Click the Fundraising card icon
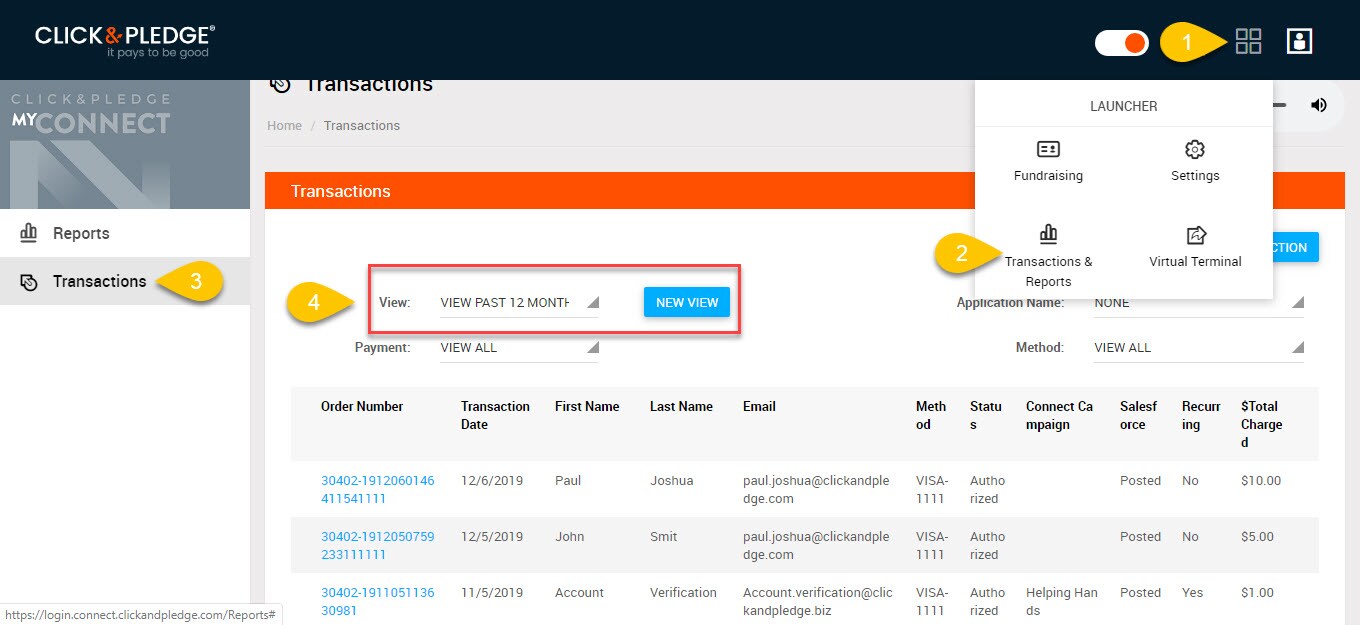1360x625 pixels. pos(1048,149)
